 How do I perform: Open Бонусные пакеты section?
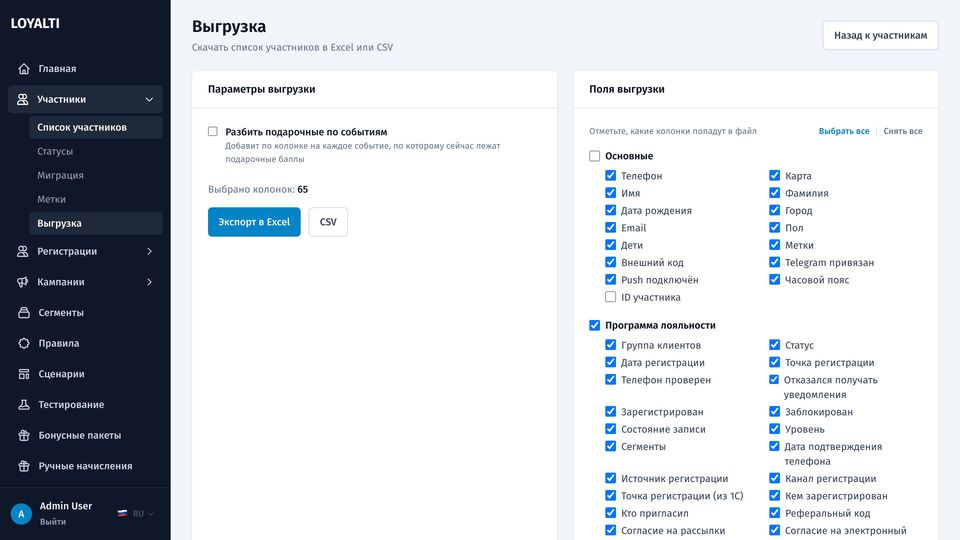[x=85, y=435]
